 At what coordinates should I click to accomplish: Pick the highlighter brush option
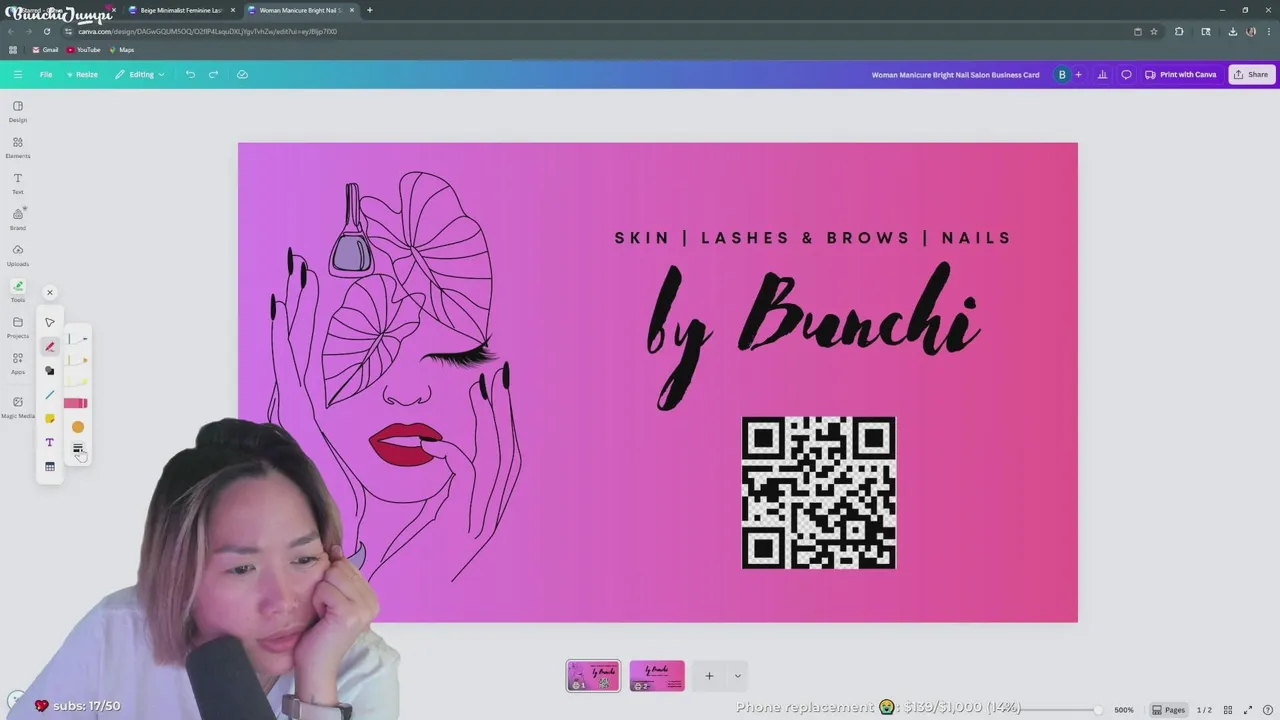click(x=77, y=381)
